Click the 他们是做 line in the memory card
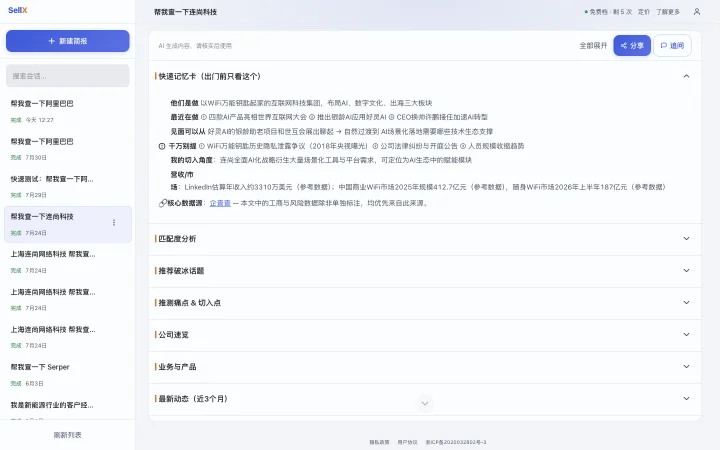This screenshot has height=450, width=720. coord(301,103)
